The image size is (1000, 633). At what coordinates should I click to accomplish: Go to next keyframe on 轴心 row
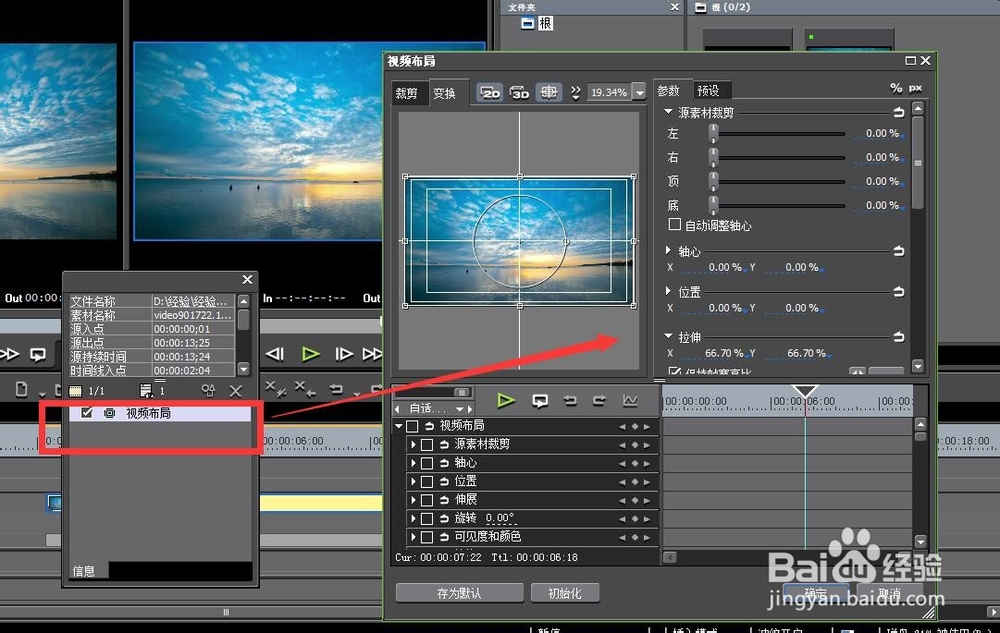point(647,463)
